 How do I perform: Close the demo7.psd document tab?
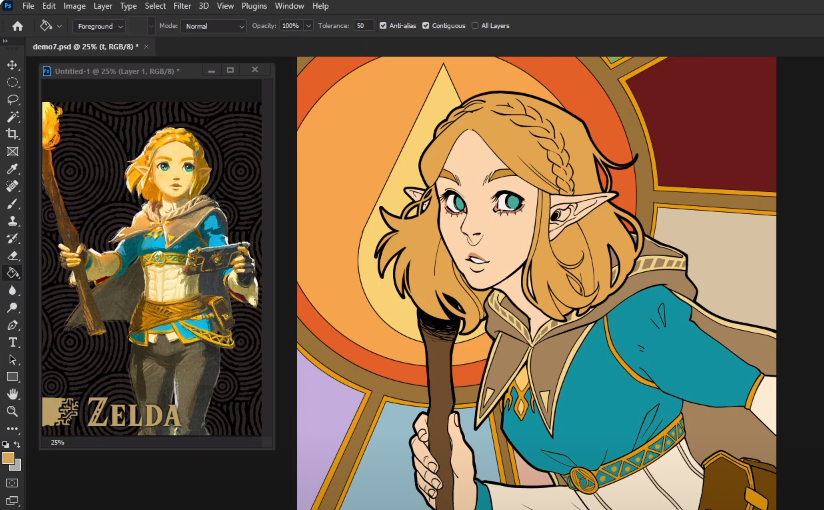tap(146, 47)
